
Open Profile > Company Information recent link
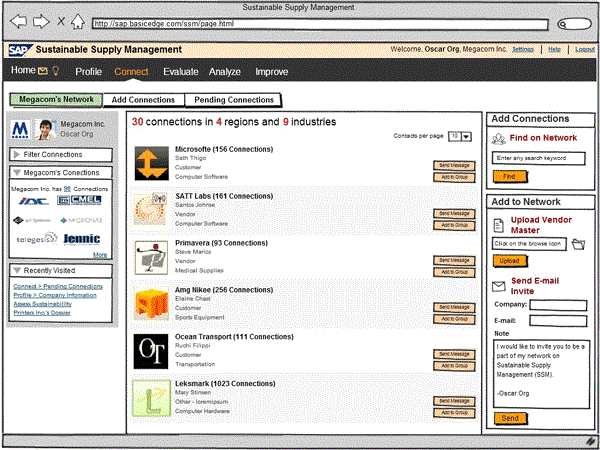(55, 295)
